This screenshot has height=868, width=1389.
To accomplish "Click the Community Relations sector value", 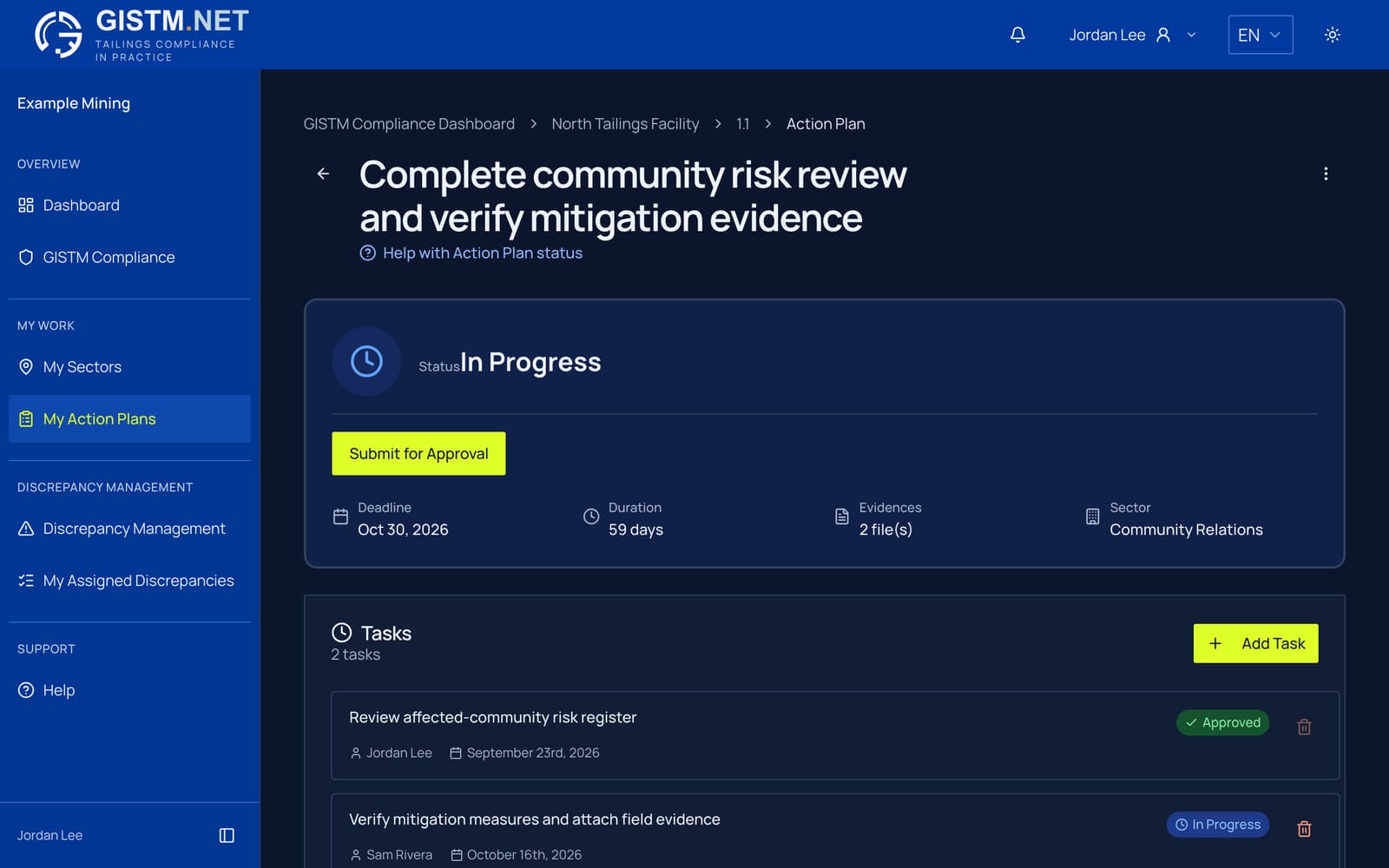I will pos(1186,529).
